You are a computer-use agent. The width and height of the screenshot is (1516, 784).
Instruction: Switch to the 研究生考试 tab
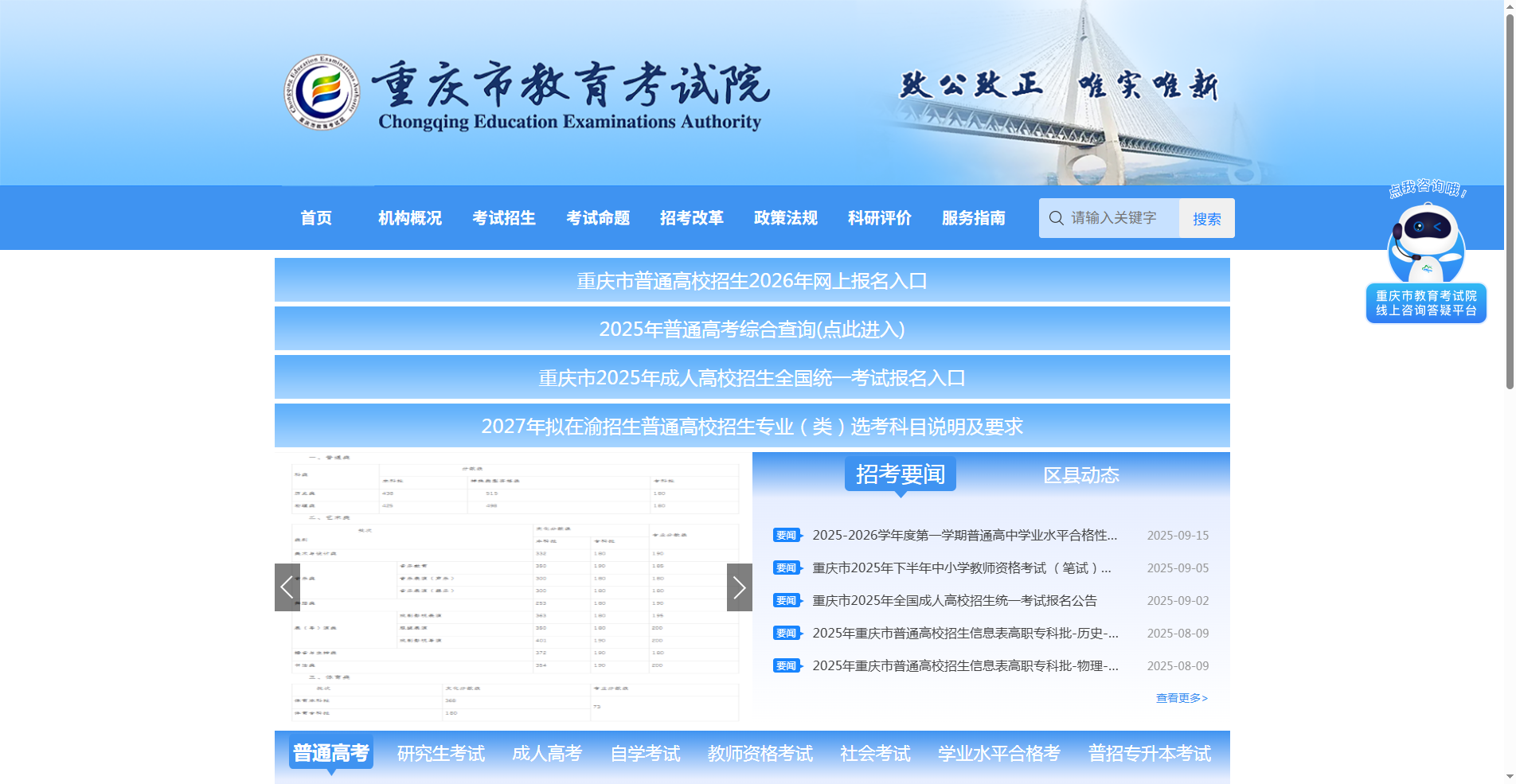point(440,754)
